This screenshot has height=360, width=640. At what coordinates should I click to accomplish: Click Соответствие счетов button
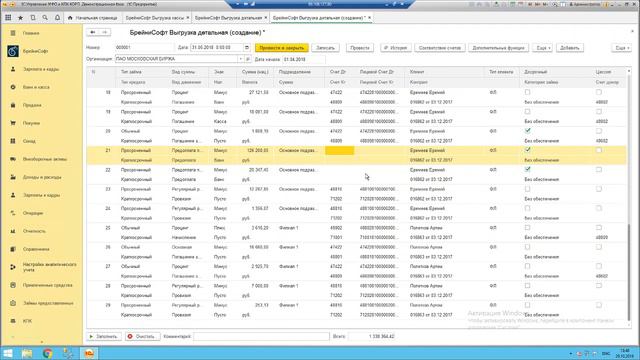click(440, 48)
